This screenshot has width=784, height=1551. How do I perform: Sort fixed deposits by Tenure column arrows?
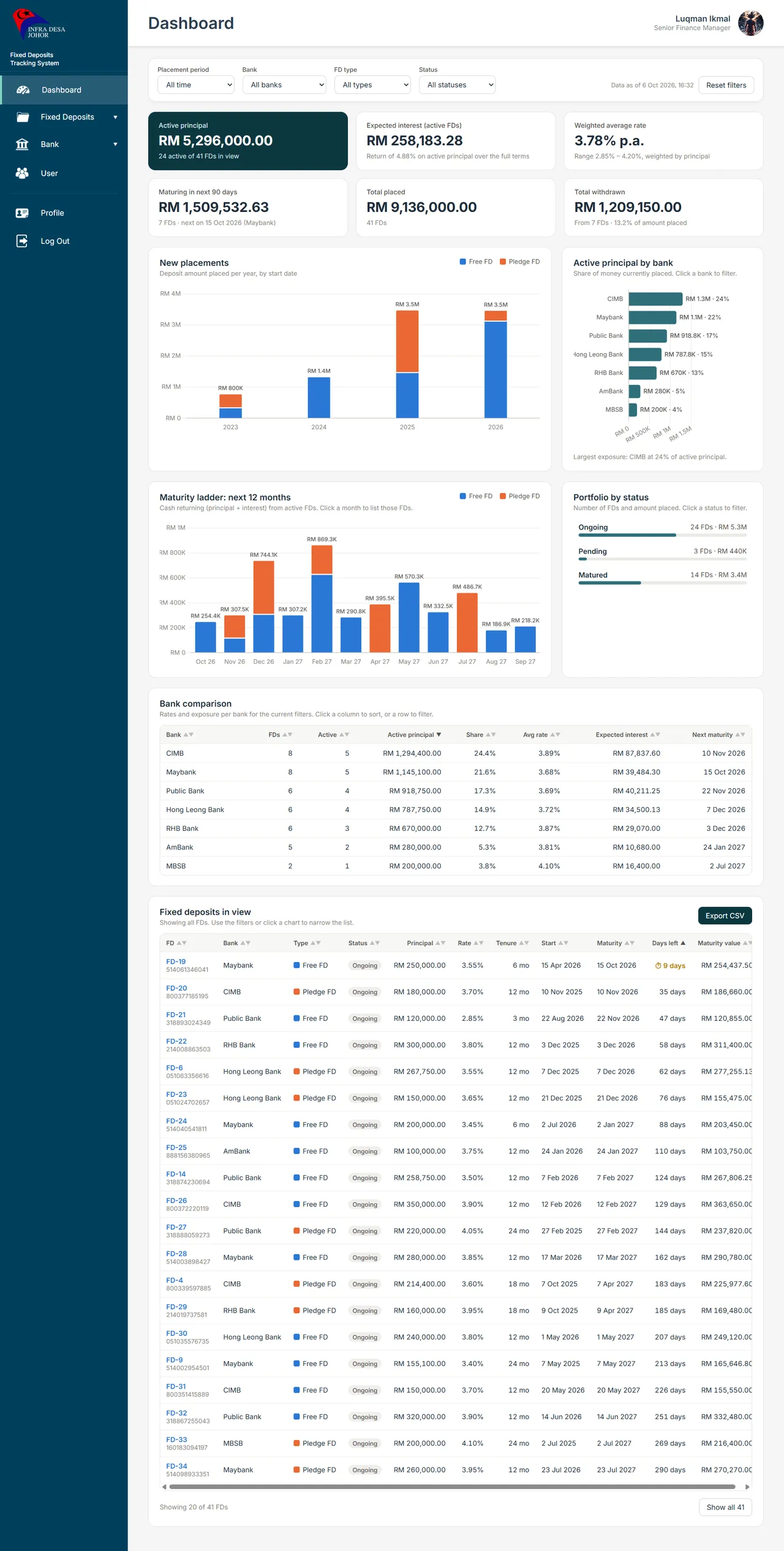point(524,943)
